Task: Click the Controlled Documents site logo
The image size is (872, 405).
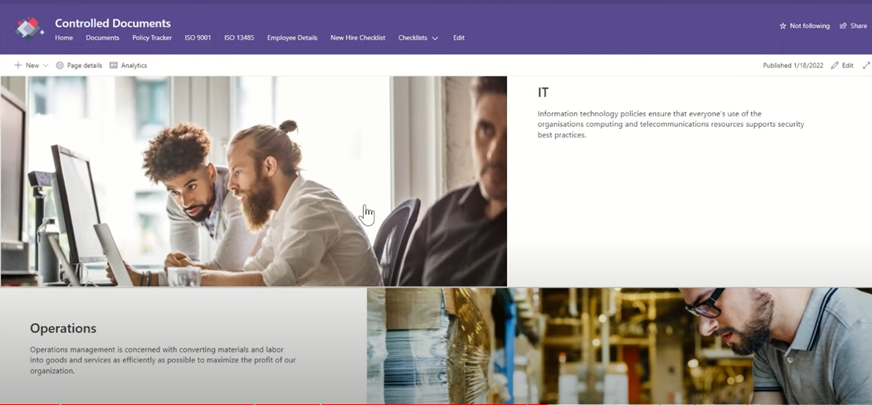Action: pyautogui.click(x=29, y=28)
